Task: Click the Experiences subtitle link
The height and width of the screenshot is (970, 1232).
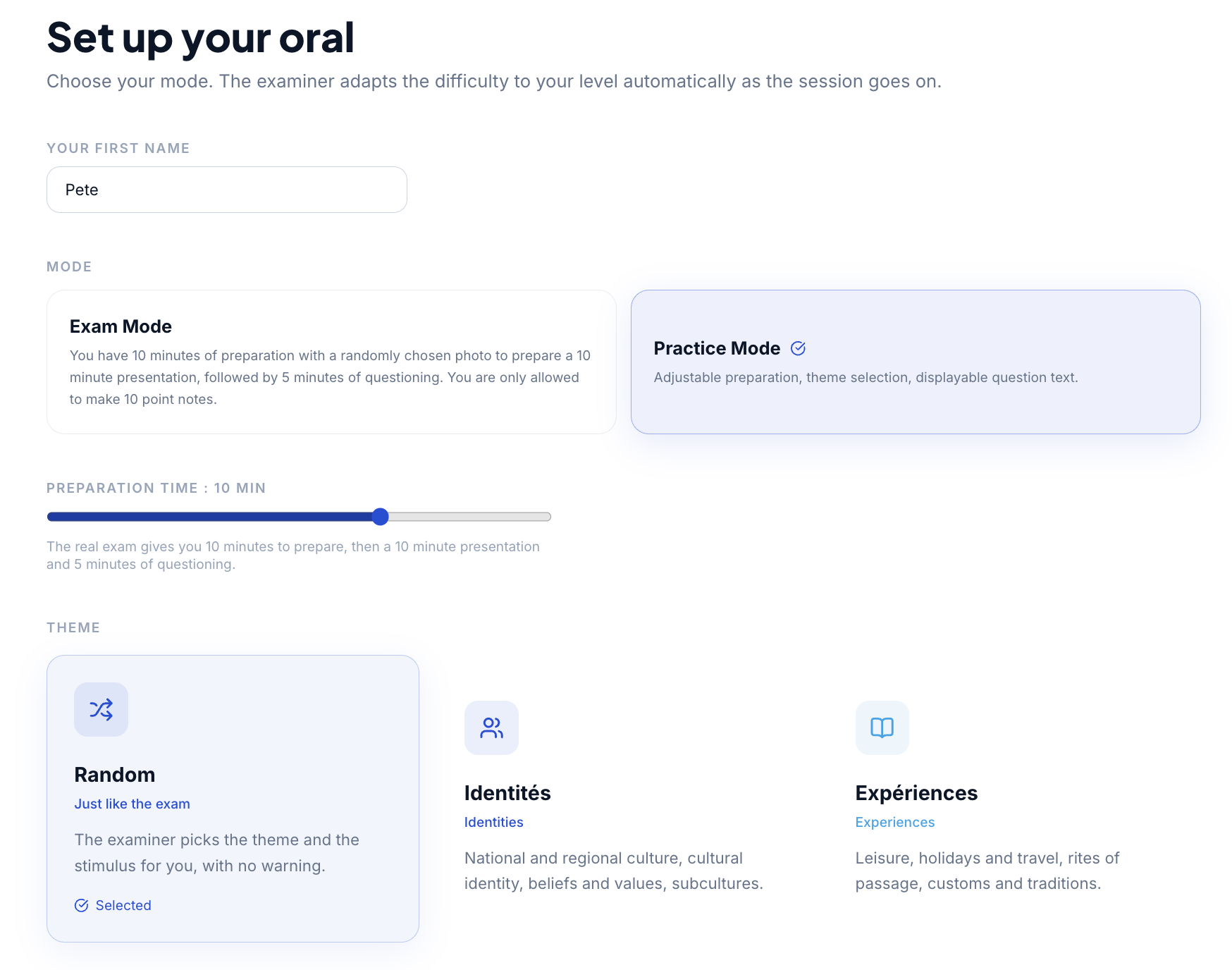Action: (894, 822)
